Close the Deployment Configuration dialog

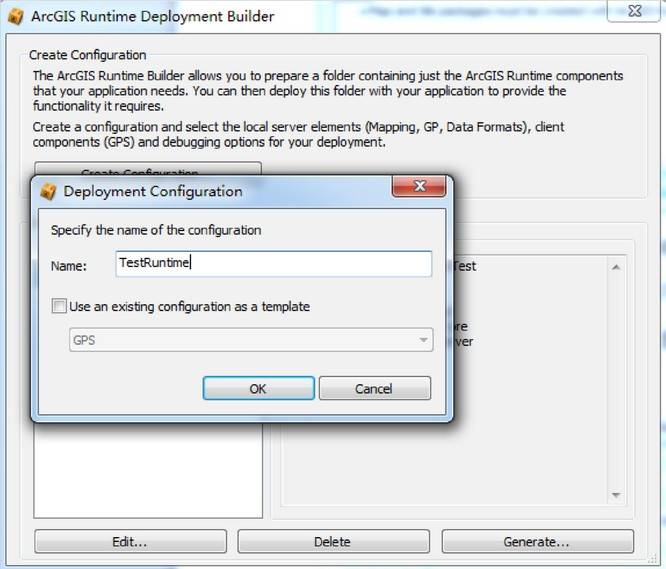(x=419, y=186)
